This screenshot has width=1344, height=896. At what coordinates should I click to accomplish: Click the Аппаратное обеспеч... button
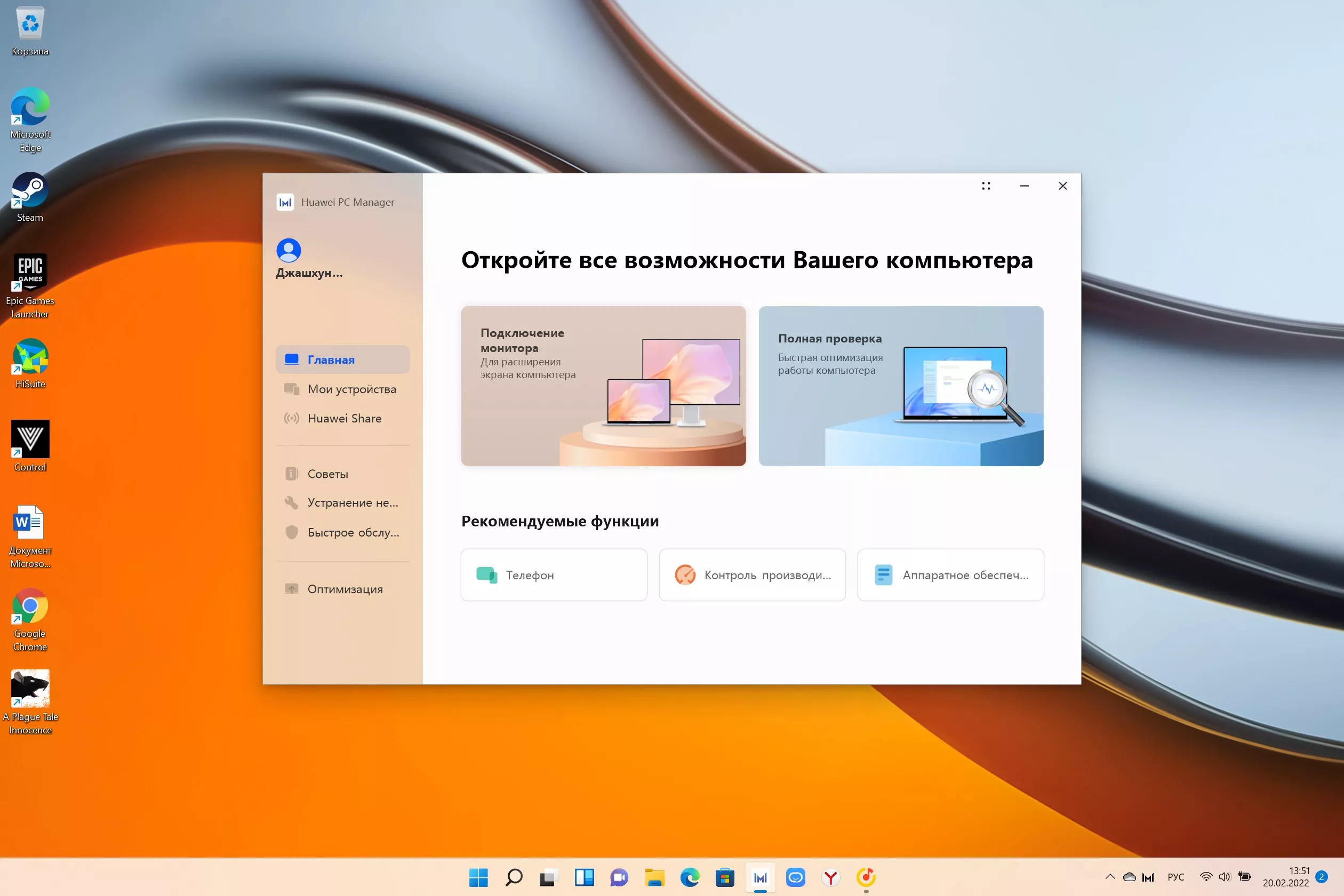pyautogui.click(x=951, y=575)
